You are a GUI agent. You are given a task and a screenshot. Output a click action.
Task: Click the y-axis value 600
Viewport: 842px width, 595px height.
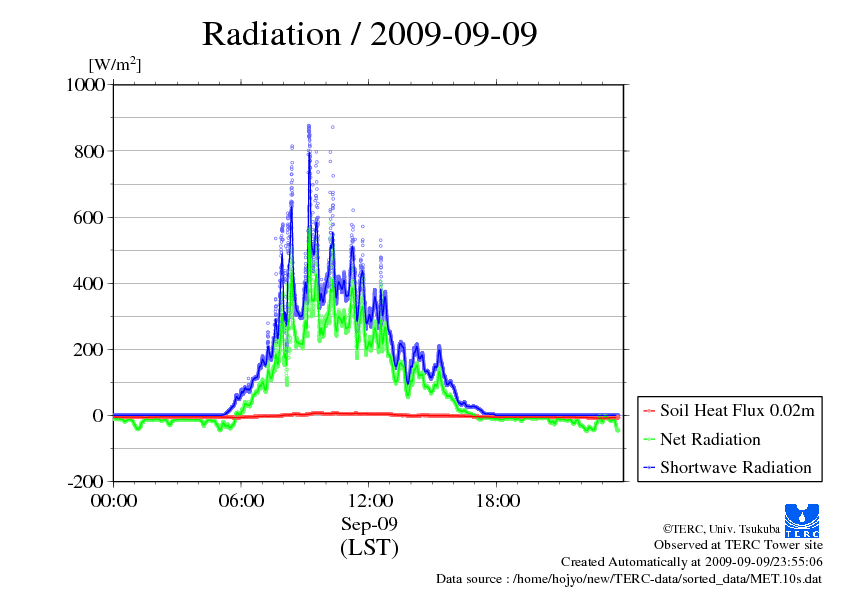(x=89, y=217)
